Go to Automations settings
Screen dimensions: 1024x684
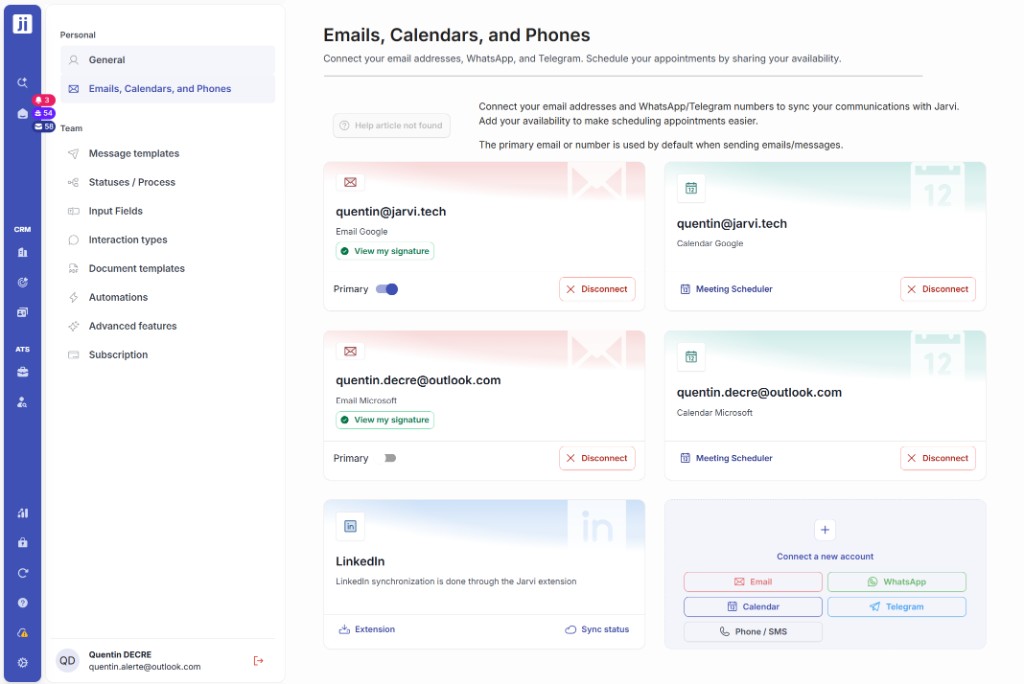click(x=167, y=297)
